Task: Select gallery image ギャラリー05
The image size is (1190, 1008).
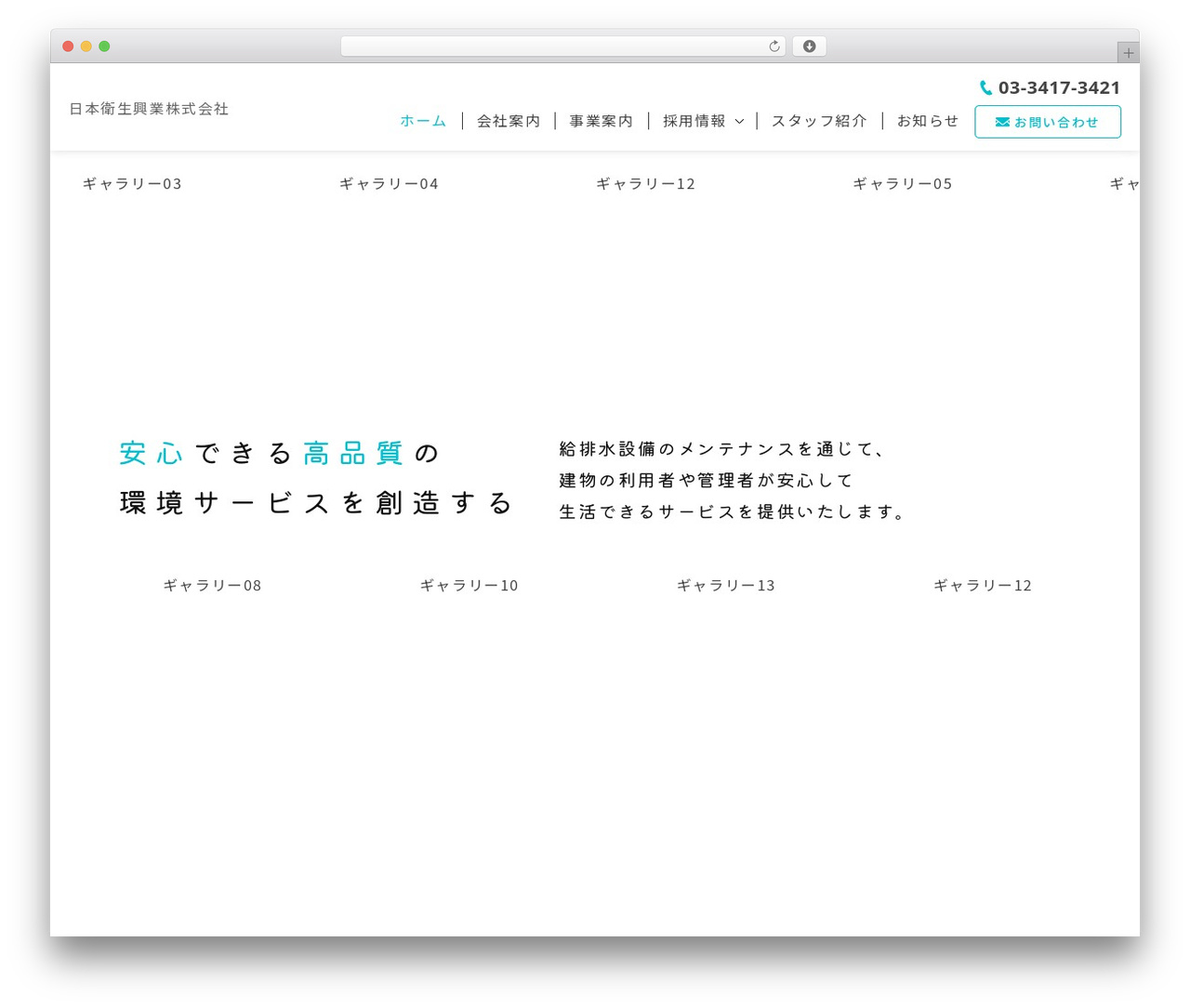Action: [x=903, y=184]
